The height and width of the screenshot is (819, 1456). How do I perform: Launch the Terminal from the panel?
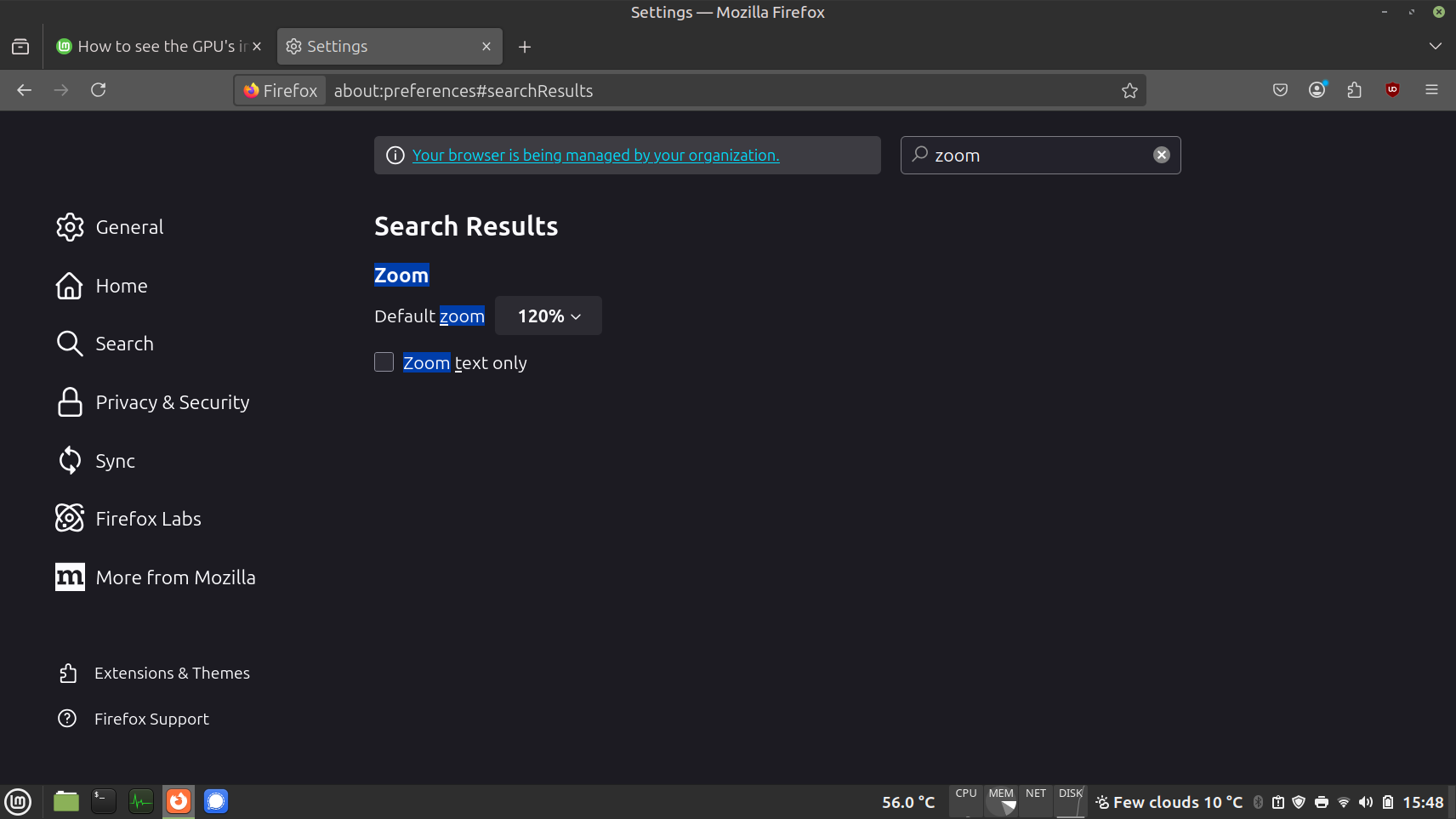[x=104, y=801]
